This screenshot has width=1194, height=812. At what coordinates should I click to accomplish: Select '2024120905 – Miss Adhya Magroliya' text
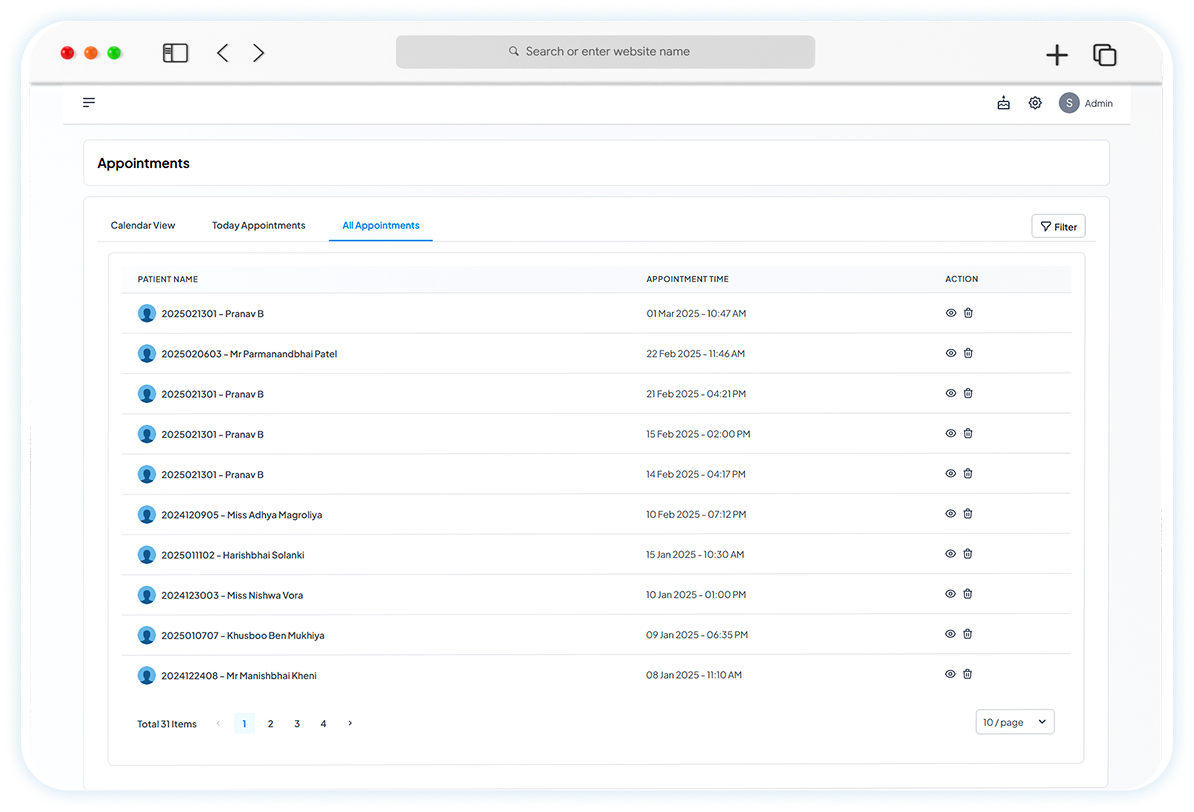[241, 515]
